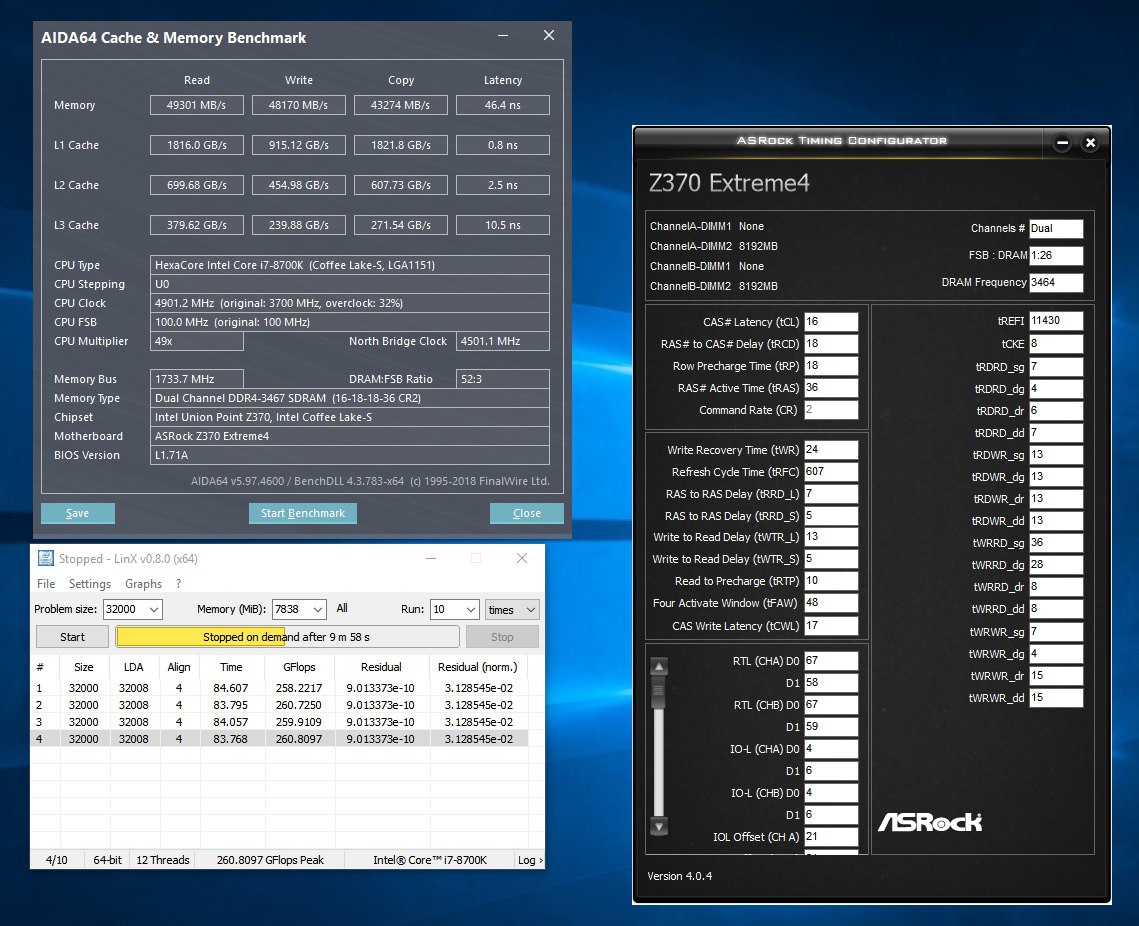Minimize the LinX window
The width and height of the screenshot is (1139, 926).
[x=431, y=558]
